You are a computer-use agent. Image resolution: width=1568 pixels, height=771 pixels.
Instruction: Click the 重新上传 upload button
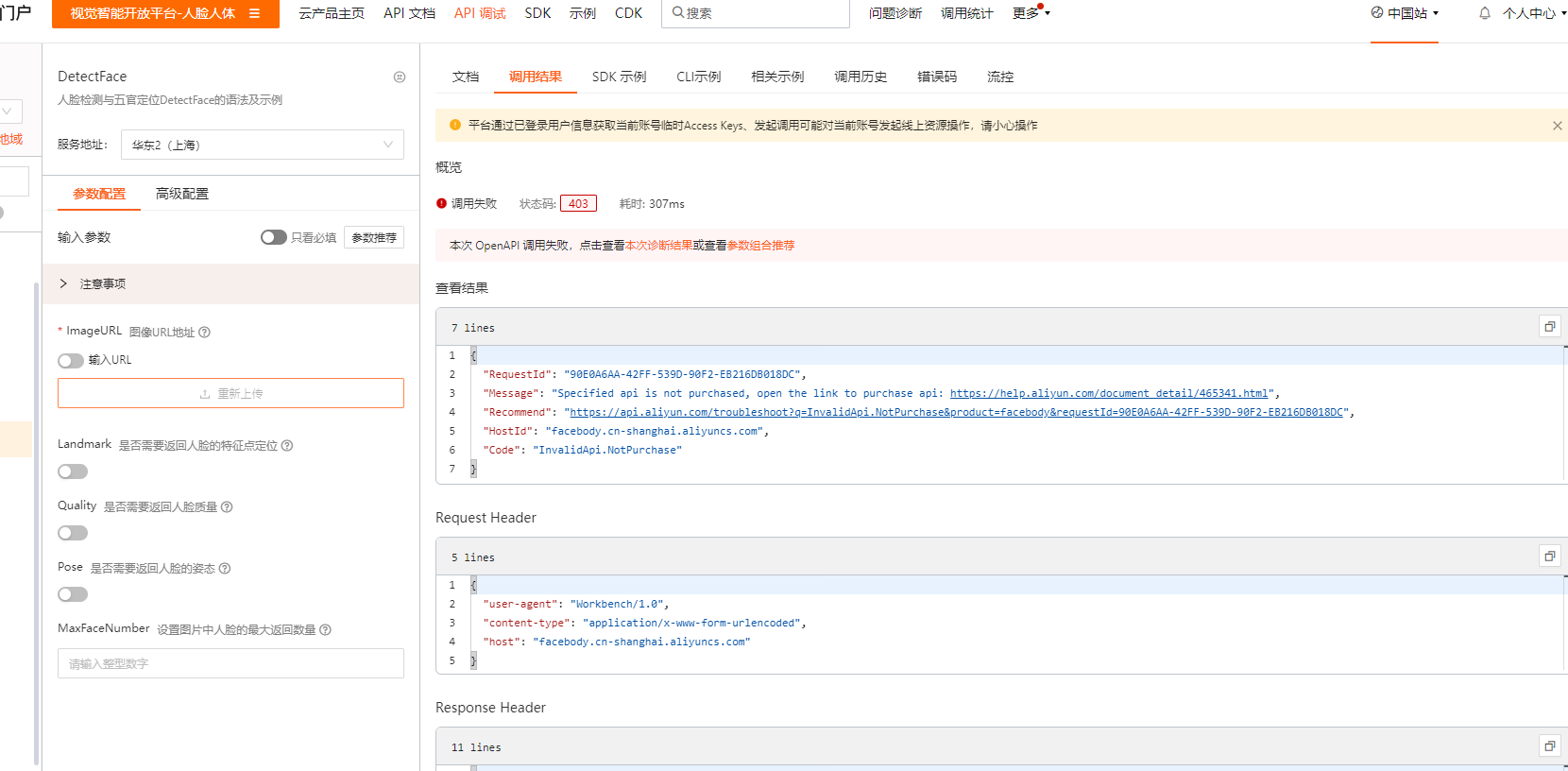pos(230,393)
